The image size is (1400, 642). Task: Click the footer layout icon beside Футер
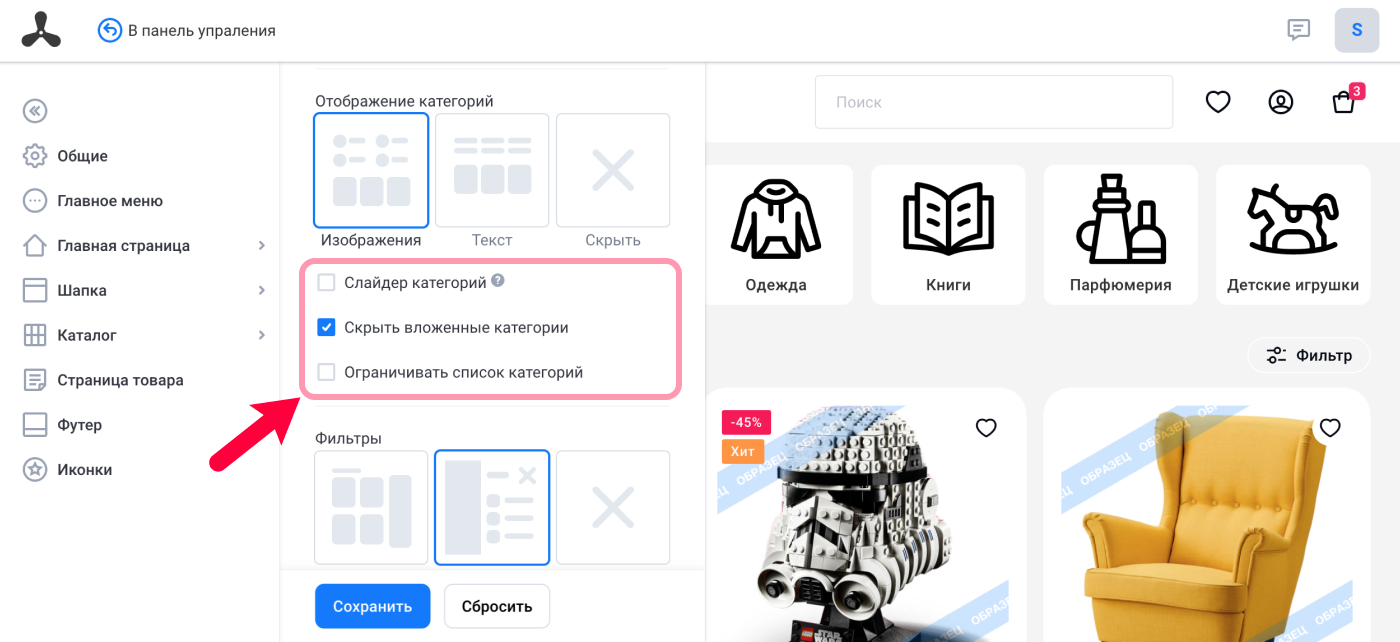(x=35, y=425)
